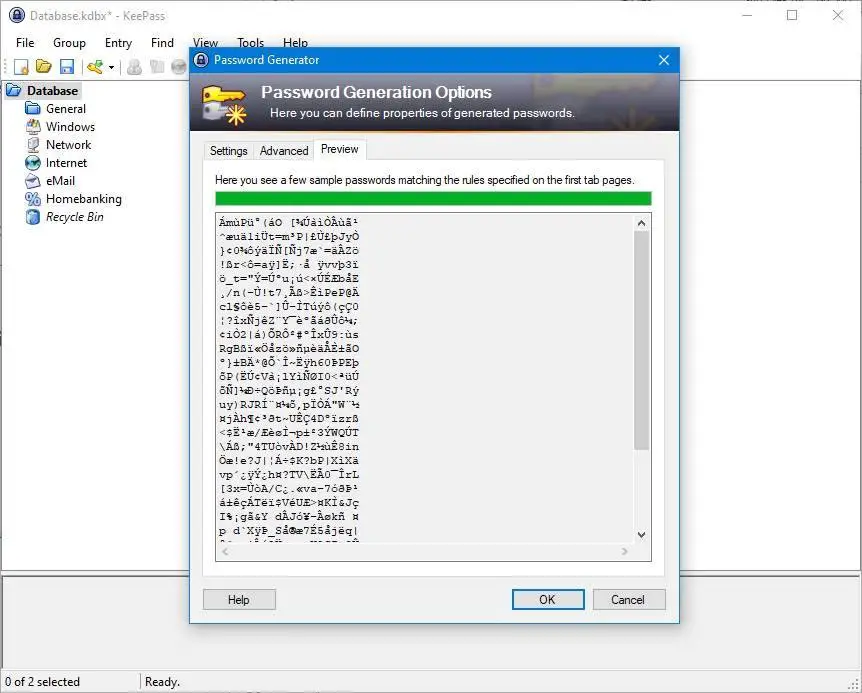Screen dimensions: 862x693
Task: Click the General folder icon
Action: pyautogui.click(x=33, y=109)
